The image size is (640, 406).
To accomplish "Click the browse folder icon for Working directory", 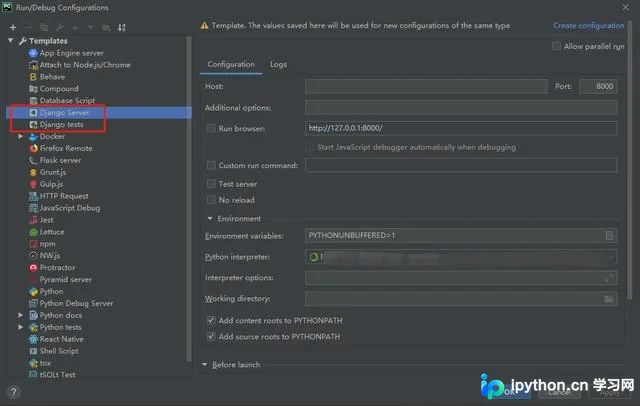I will coord(608,299).
